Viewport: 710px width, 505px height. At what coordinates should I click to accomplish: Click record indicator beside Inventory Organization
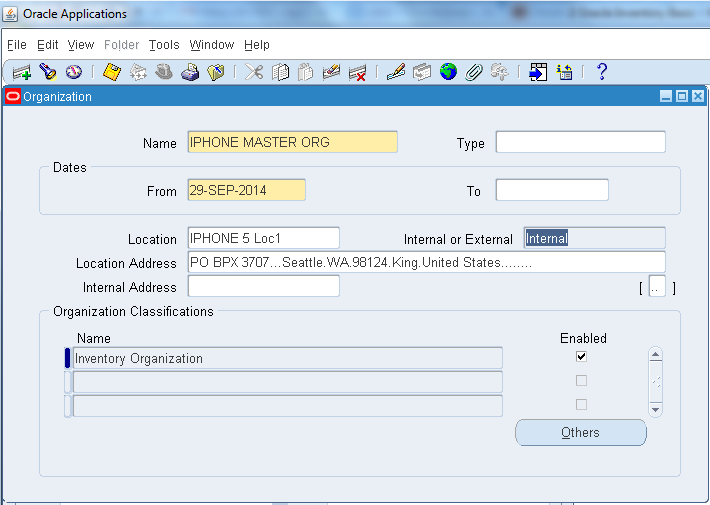(x=68, y=358)
